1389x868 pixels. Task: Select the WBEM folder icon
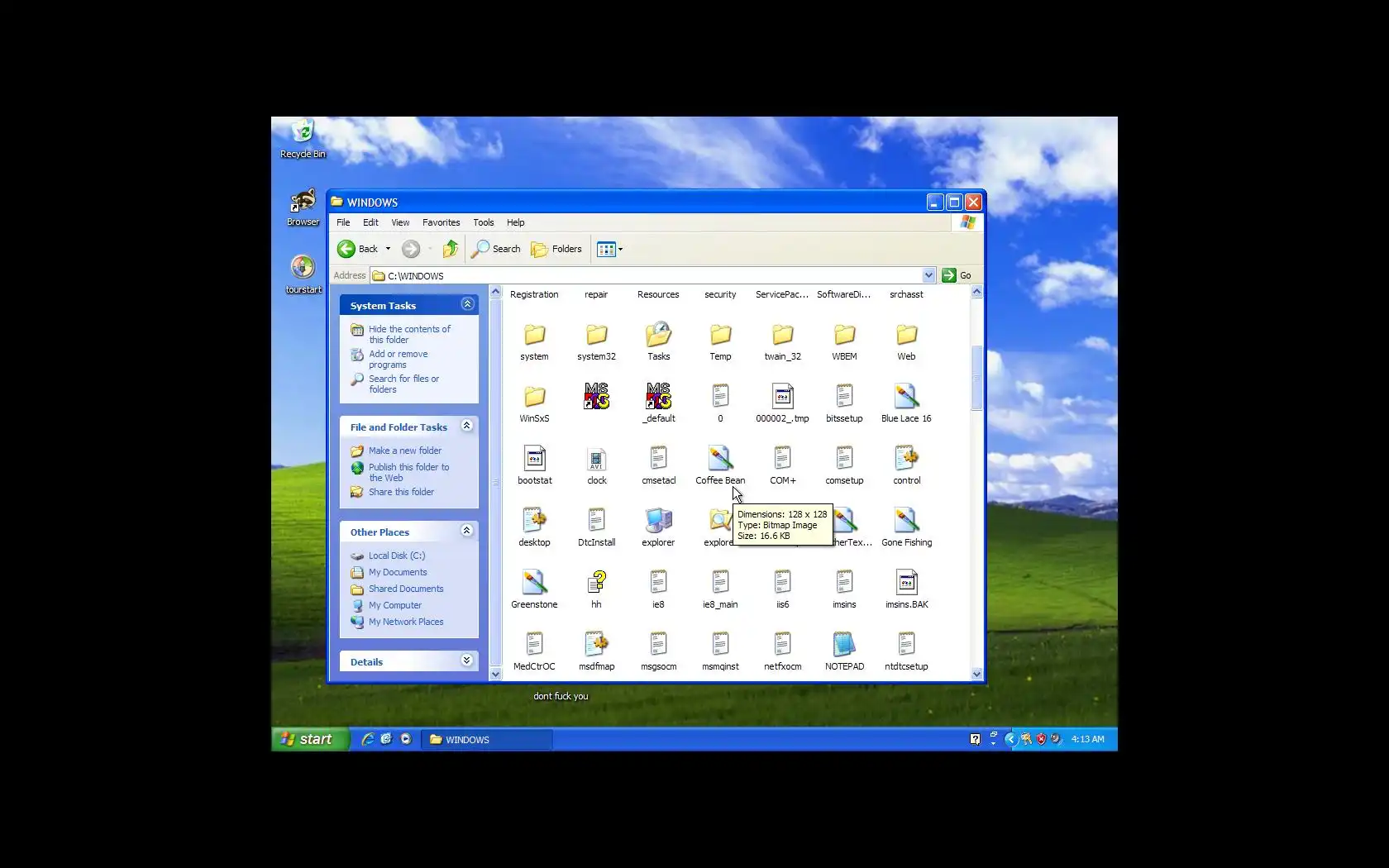[x=844, y=335]
